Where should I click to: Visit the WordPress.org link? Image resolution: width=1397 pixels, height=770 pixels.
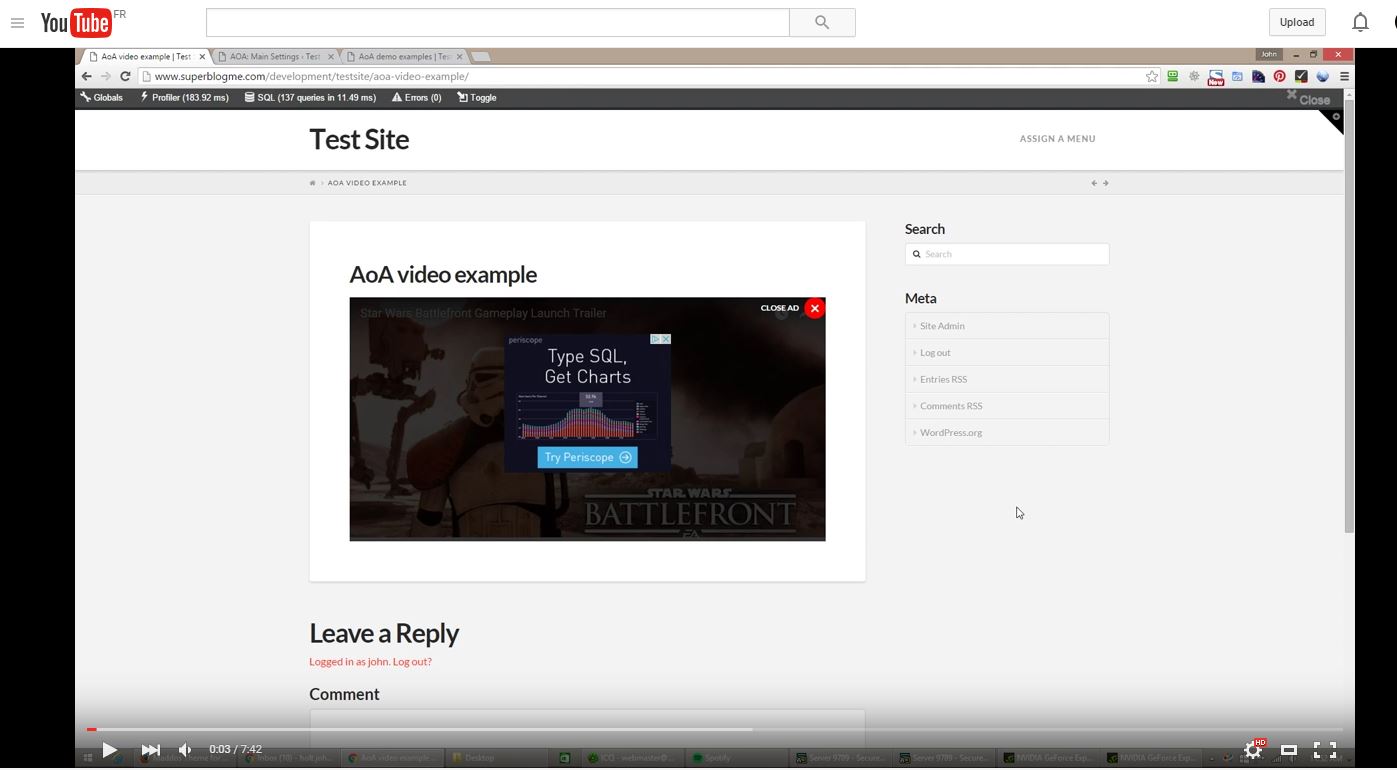951,433
